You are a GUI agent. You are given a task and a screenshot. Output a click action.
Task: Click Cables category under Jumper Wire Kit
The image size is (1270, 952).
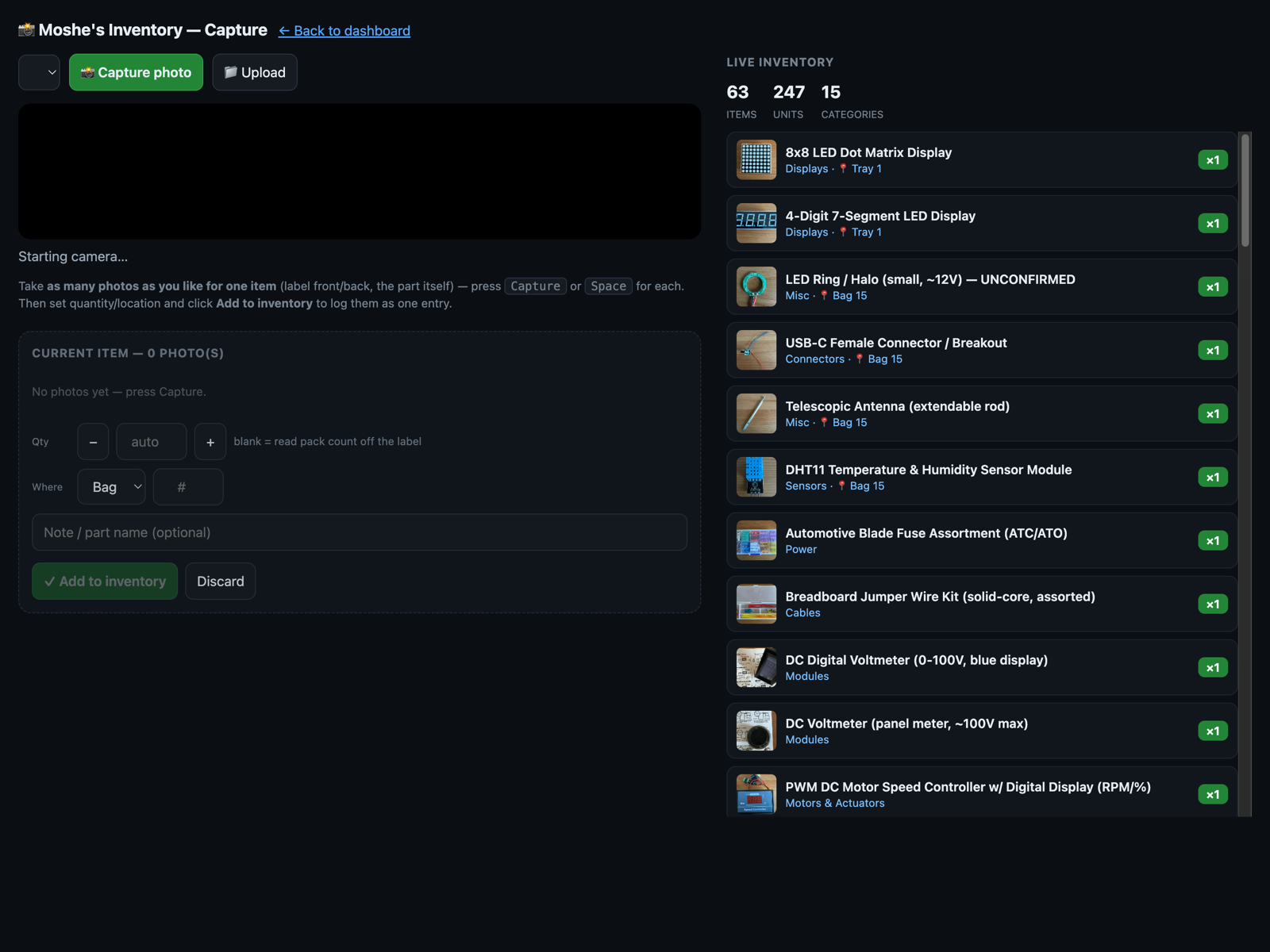point(802,613)
